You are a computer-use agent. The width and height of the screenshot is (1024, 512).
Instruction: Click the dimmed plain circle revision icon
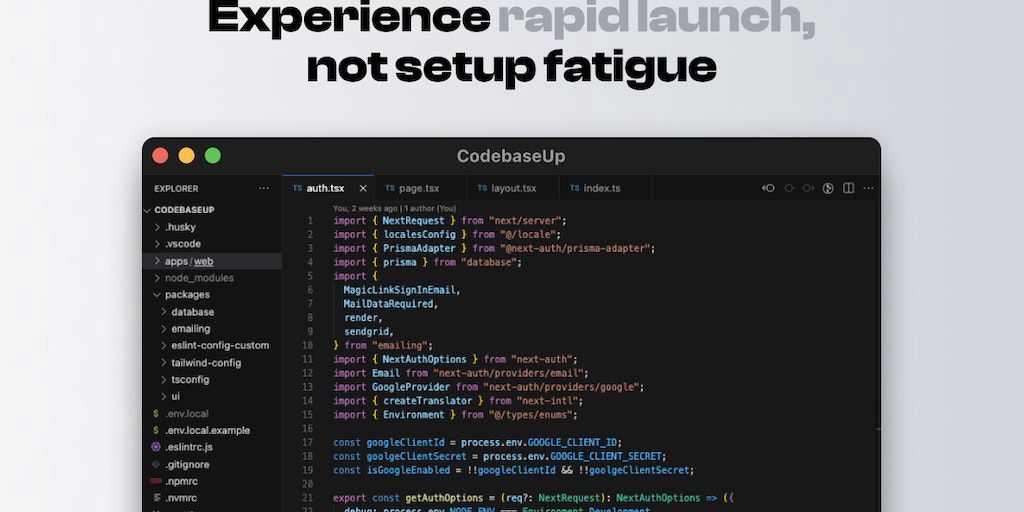tap(788, 188)
